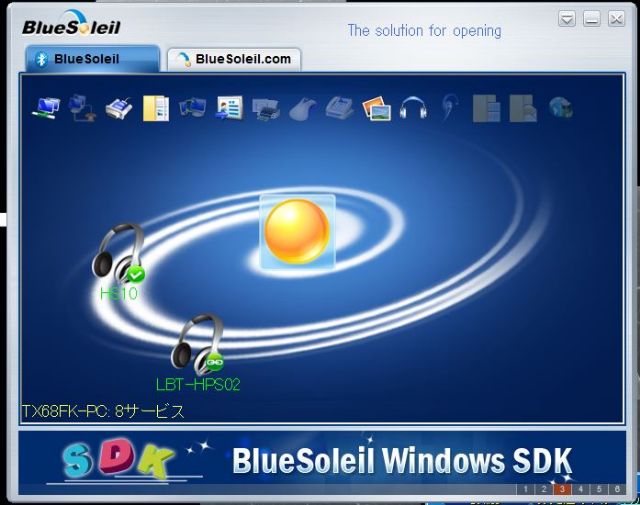Go to banner page 4
The image size is (640, 505).
coord(581,489)
